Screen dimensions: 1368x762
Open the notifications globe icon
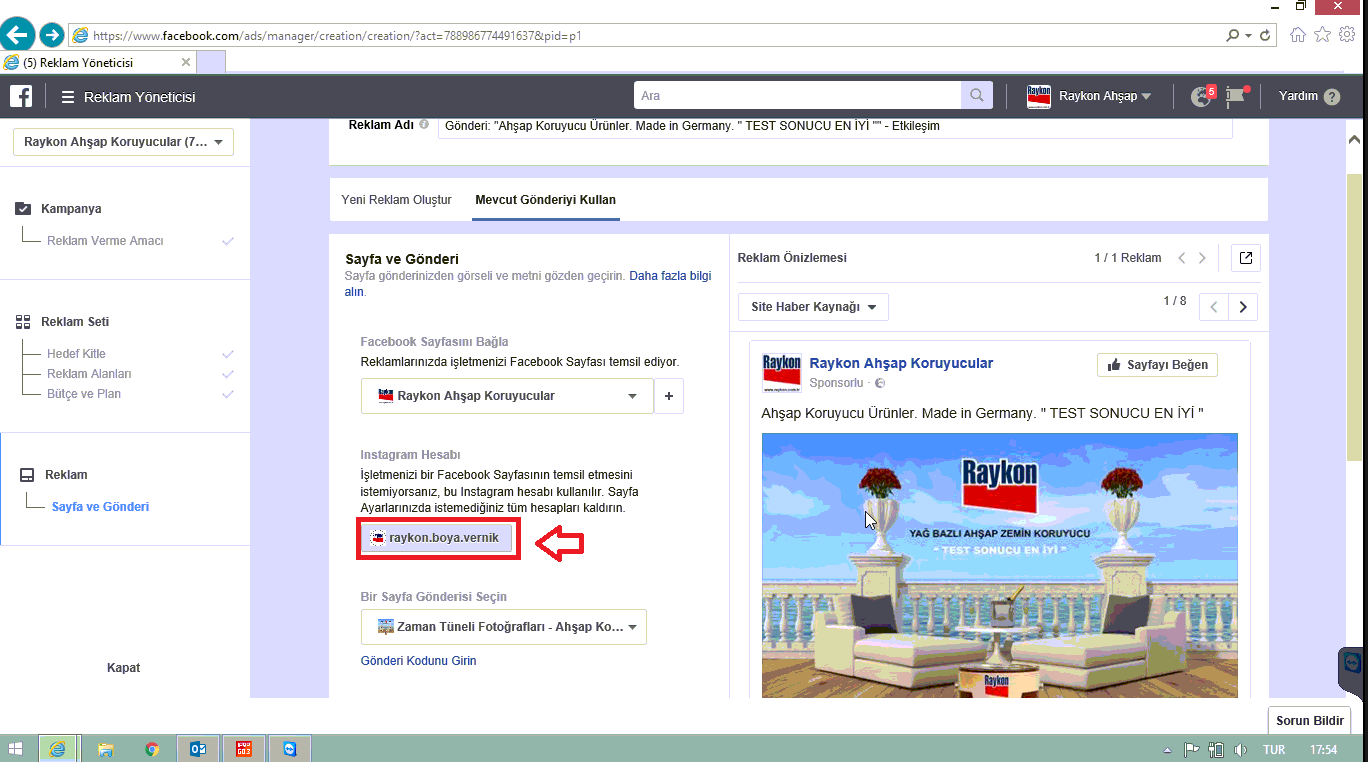click(x=1201, y=97)
